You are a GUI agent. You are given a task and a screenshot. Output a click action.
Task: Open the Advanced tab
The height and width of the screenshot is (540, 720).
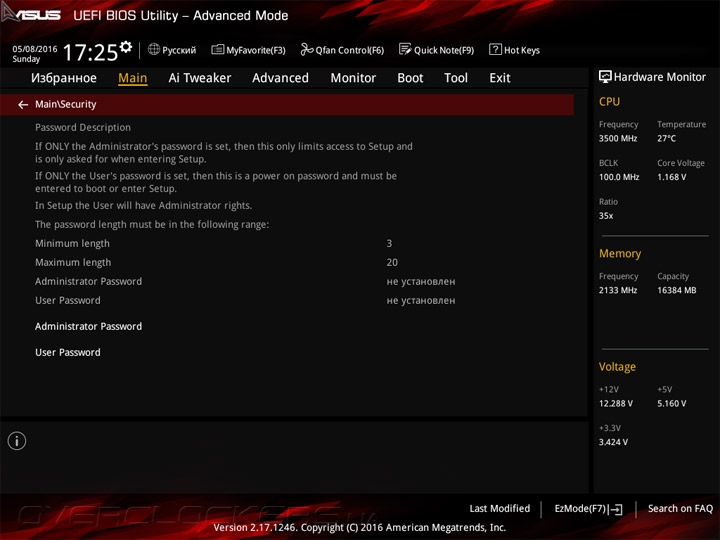(x=281, y=78)
